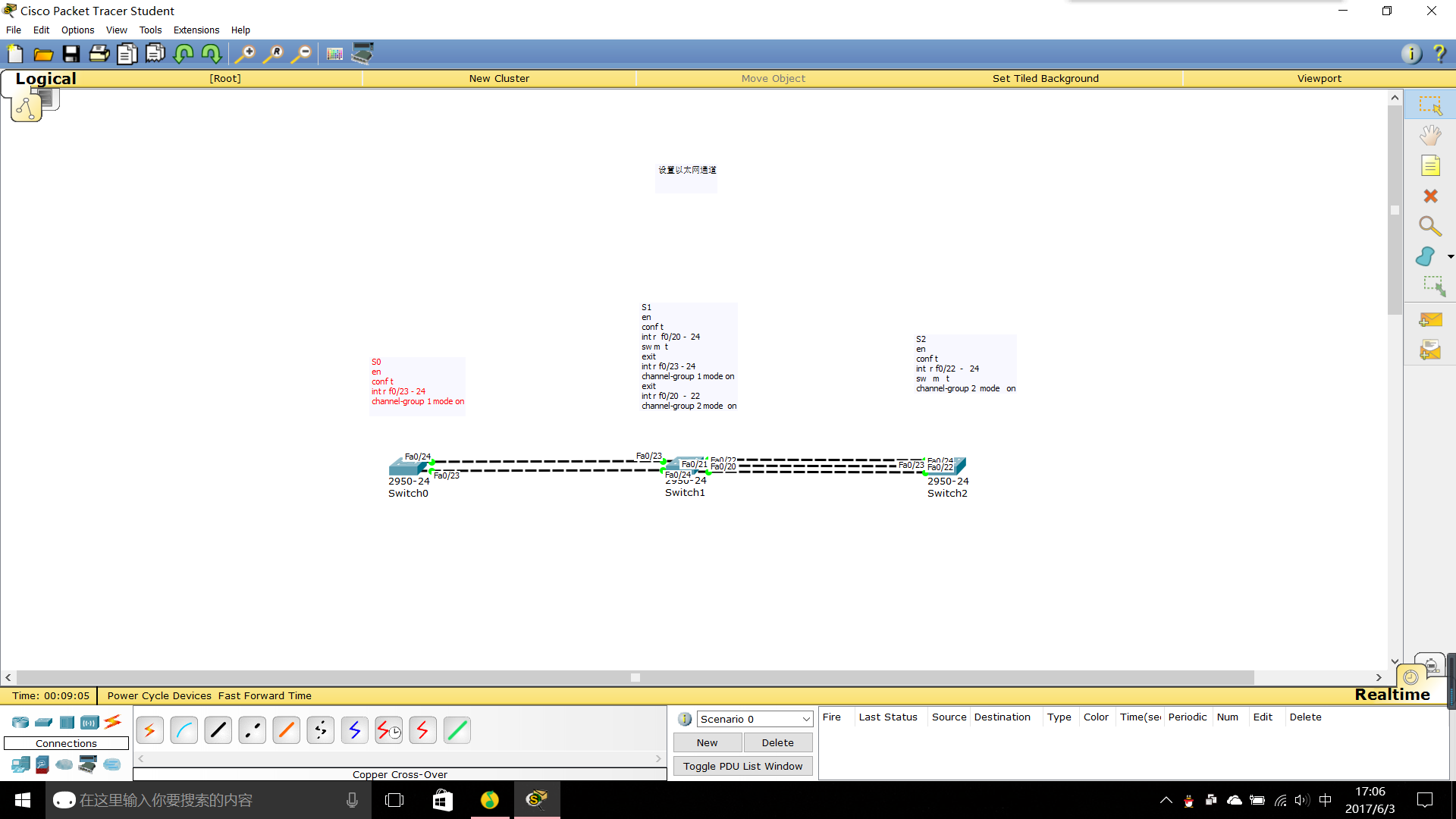The width and height of the screenshot is (1456, 819).
Task: Open Custom Devices Dialog icon
Action: 363,54
